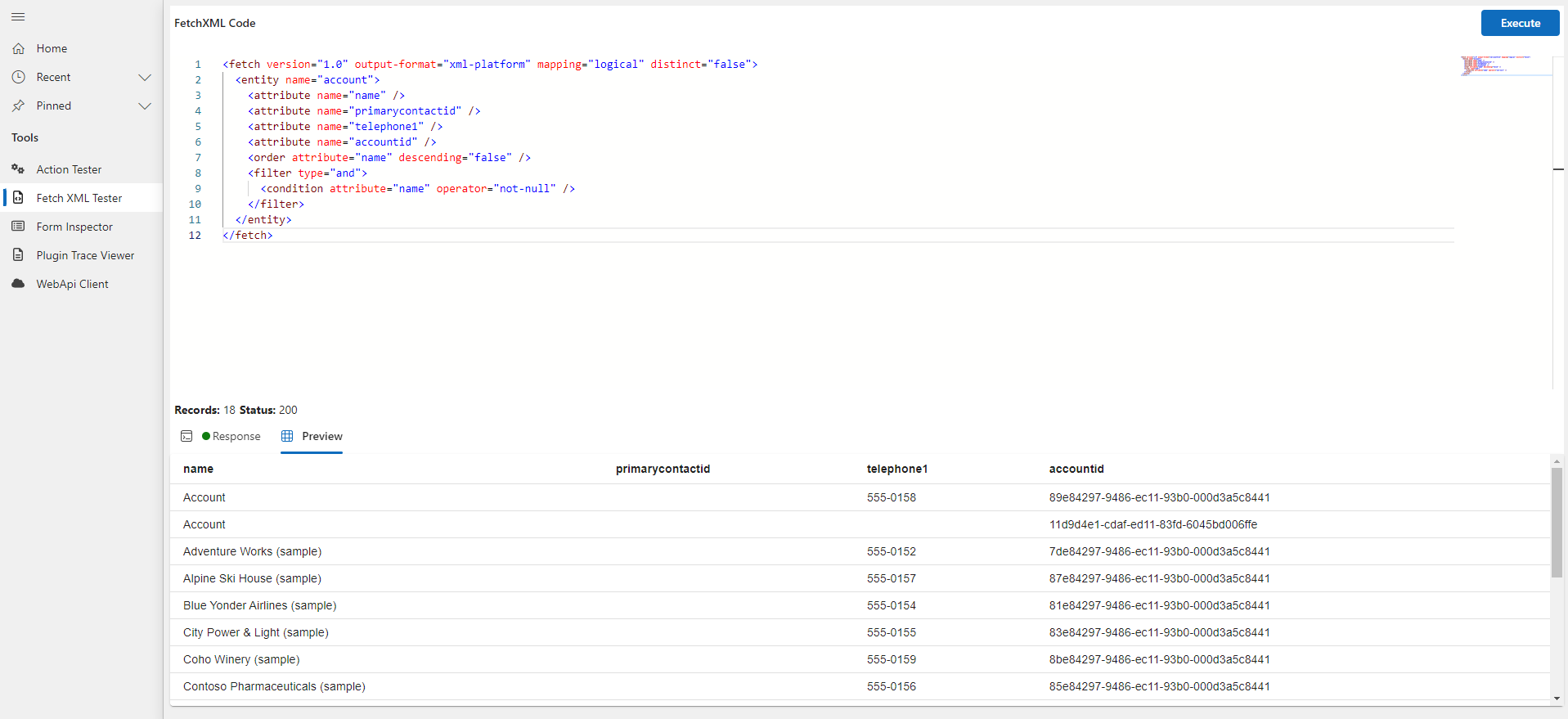
Task: Click the primarycontactid column header
Action: (x=663, y=469)
